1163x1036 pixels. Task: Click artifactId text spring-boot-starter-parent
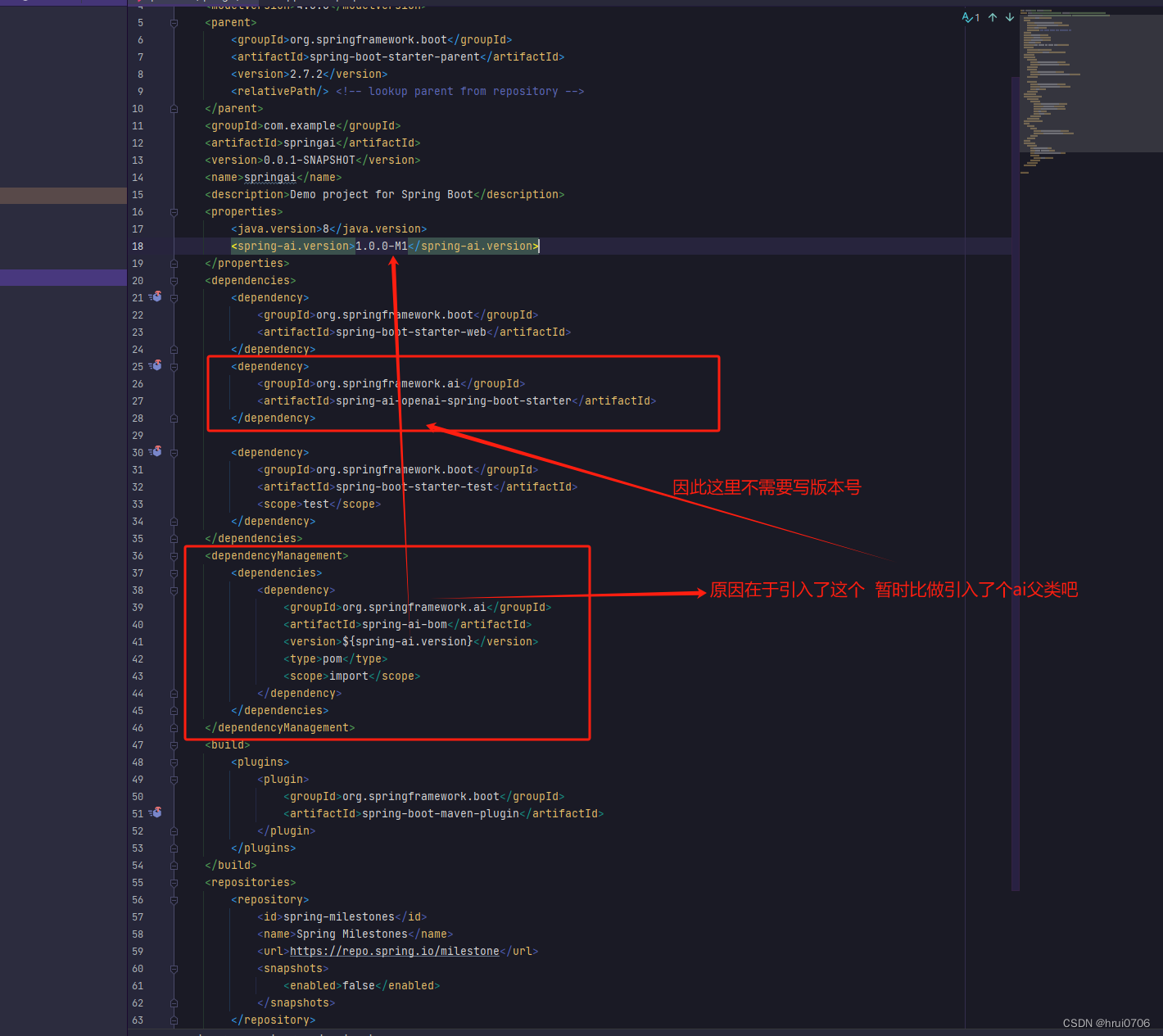395,57
